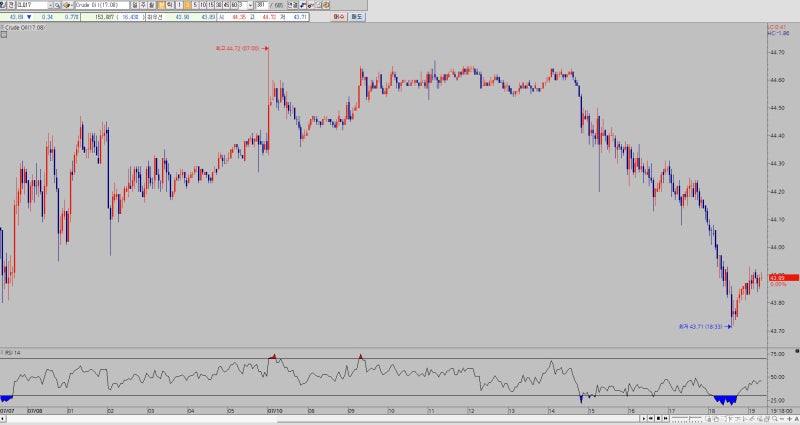Click the Crude Oil(17.08) chart title label
The height and width of the screenshot is (425, 800).
pyautogui.click(x=24, y=28)
